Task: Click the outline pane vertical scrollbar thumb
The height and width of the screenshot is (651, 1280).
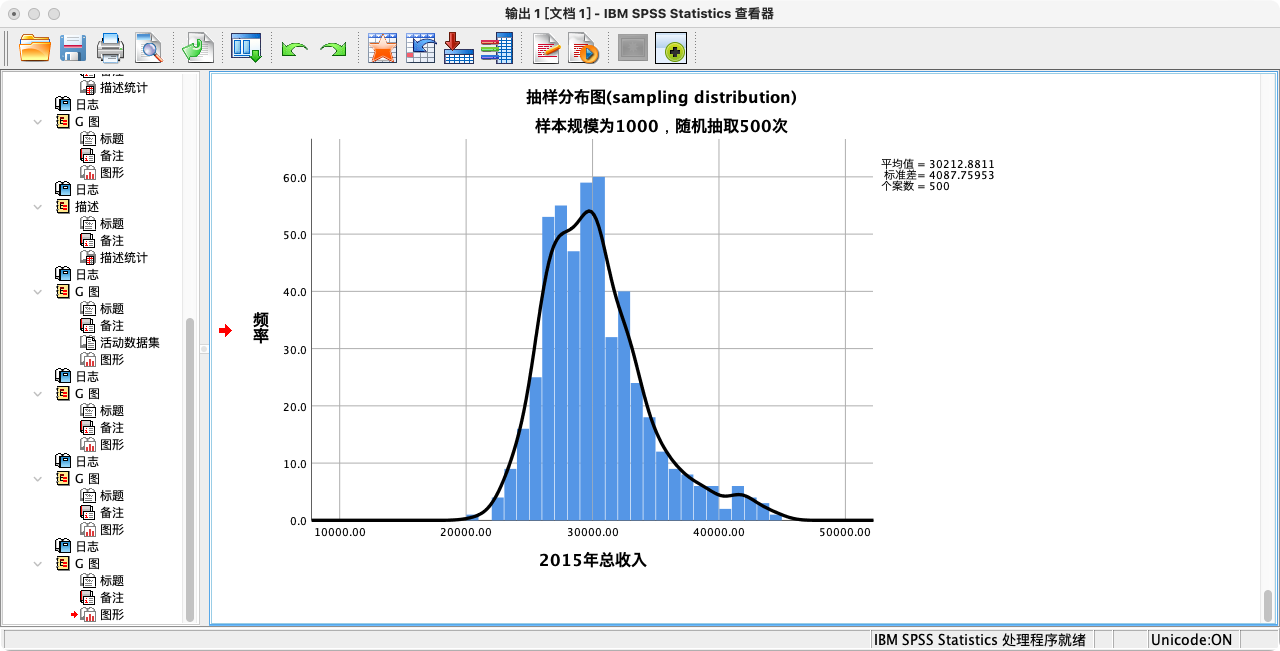Action: 190,469
